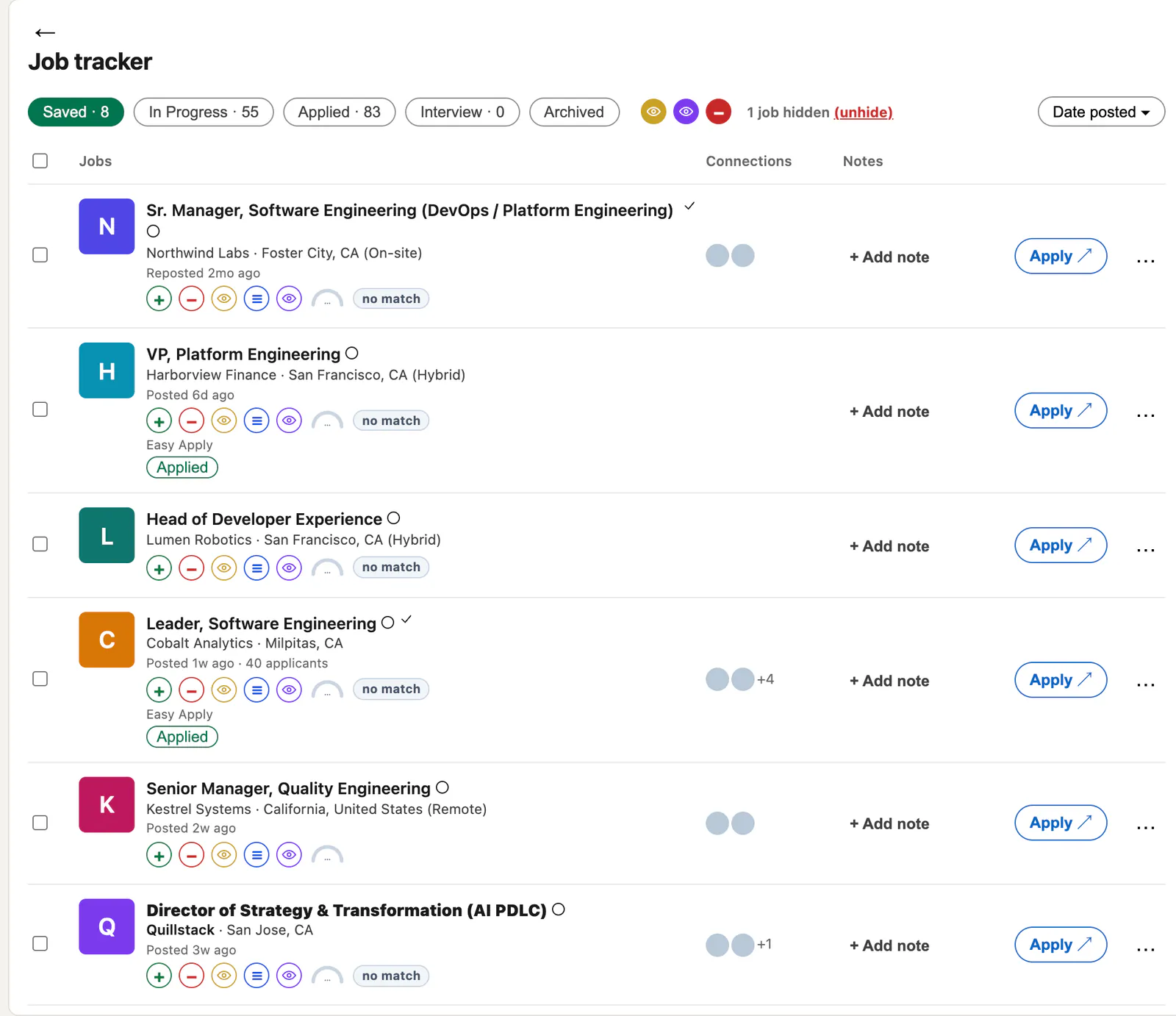Viewport: 1176px width, 1016px height.
Task: Click the purple eye filter icon in header
Action: point(686,112)
